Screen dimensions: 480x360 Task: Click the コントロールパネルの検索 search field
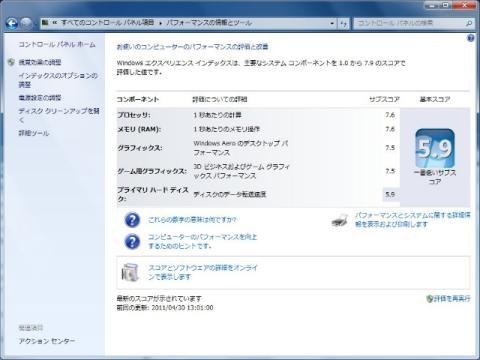(x=413, y=23)
